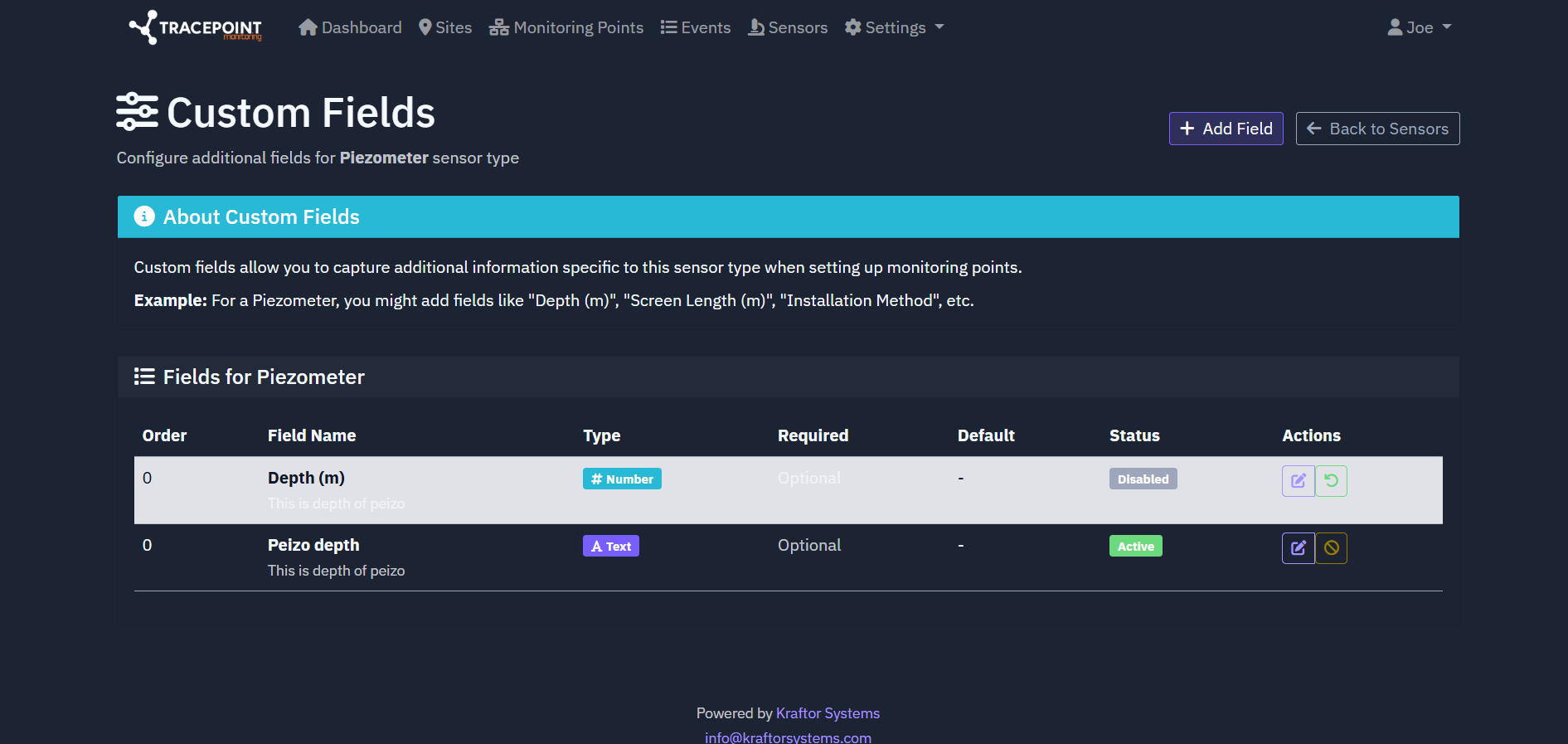1568x744 pixels.
Task: Open the Dashboard page
Action: click(x=350, y=27)
